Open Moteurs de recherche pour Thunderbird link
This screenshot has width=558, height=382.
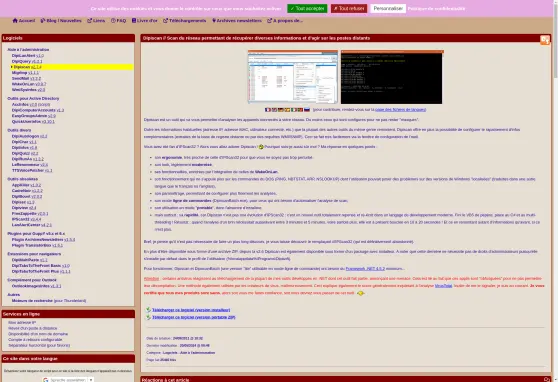click(x=49, y=300)
